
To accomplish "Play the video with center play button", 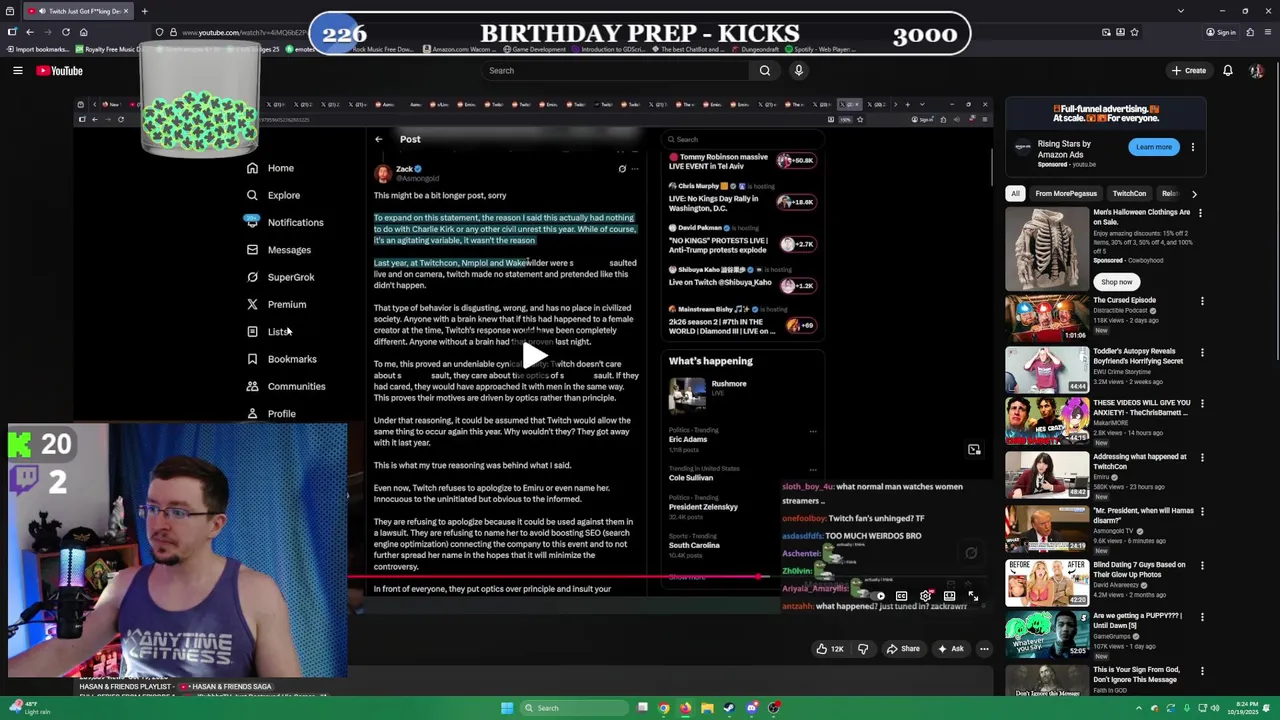I will 534,356.
